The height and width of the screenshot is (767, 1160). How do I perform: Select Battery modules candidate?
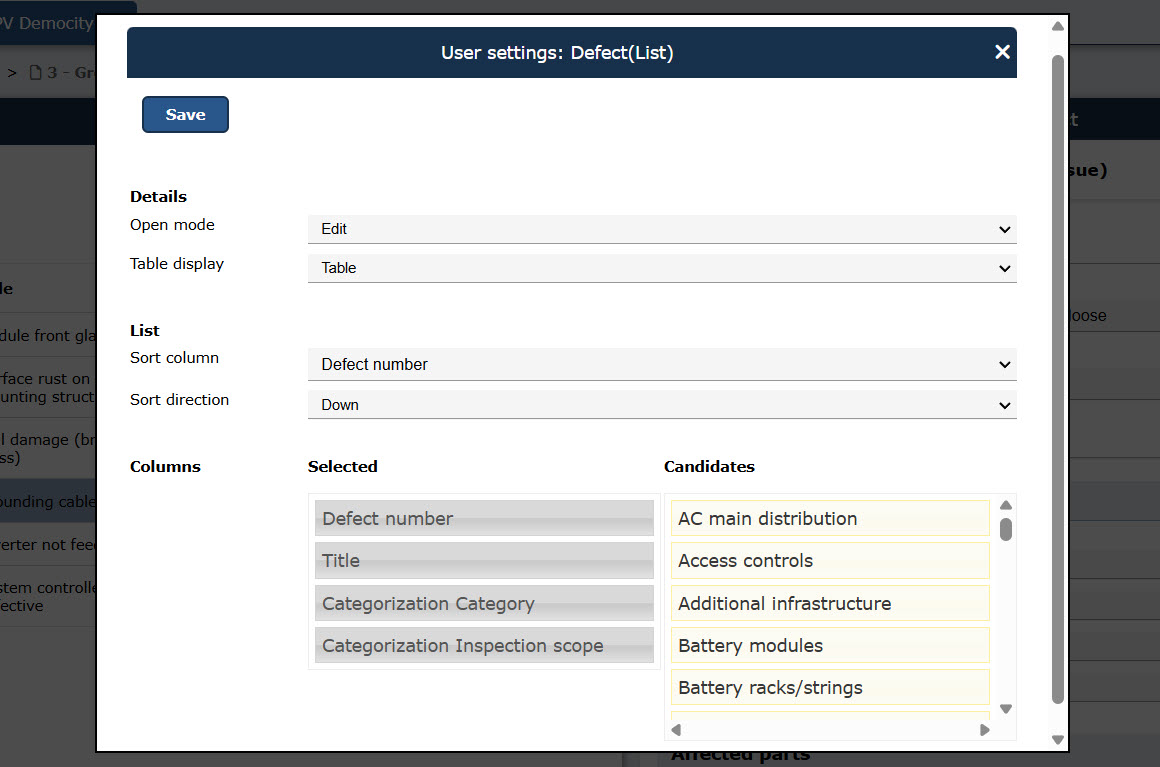829,646
